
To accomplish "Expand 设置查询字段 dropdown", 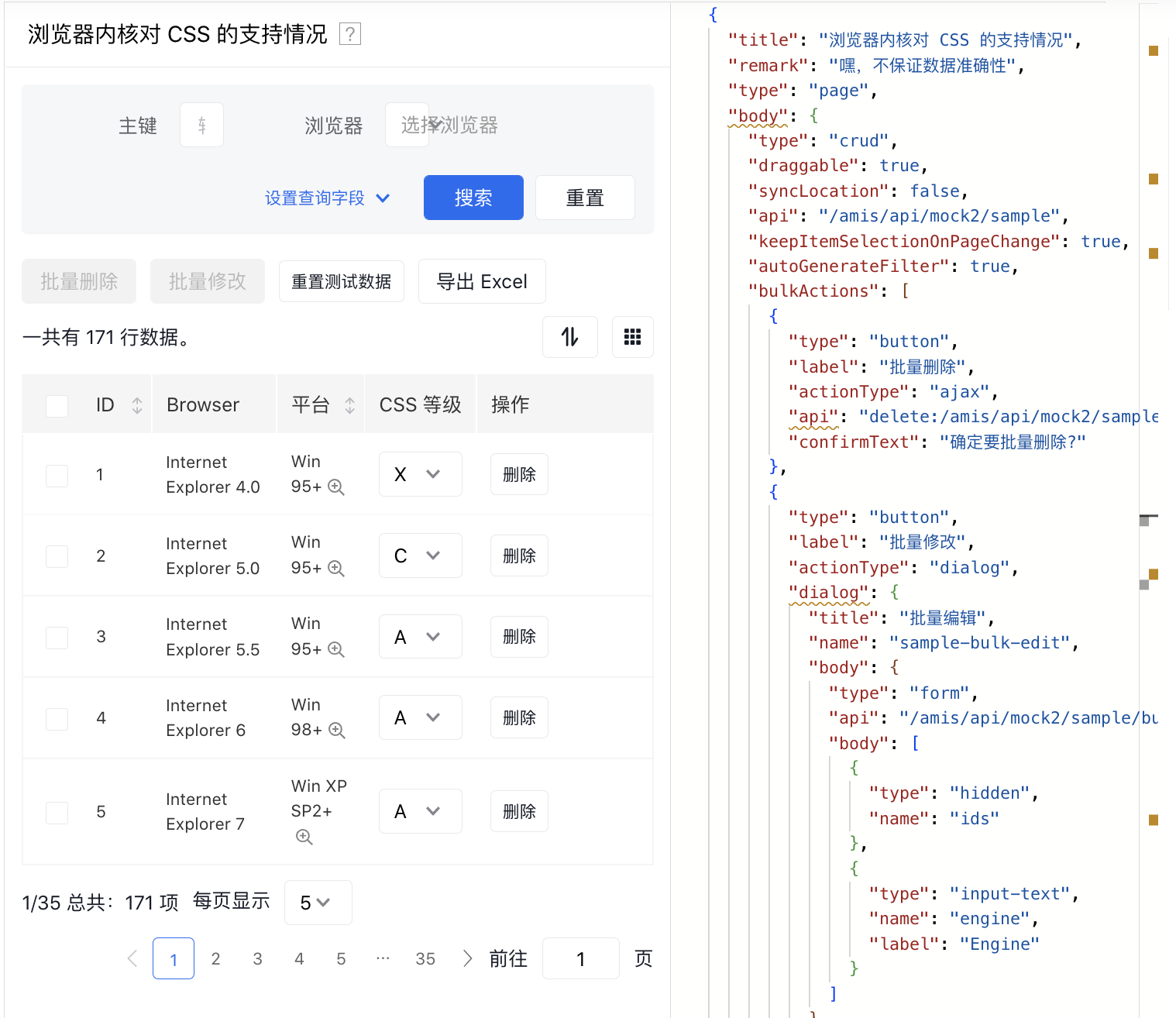I will 327,198.
